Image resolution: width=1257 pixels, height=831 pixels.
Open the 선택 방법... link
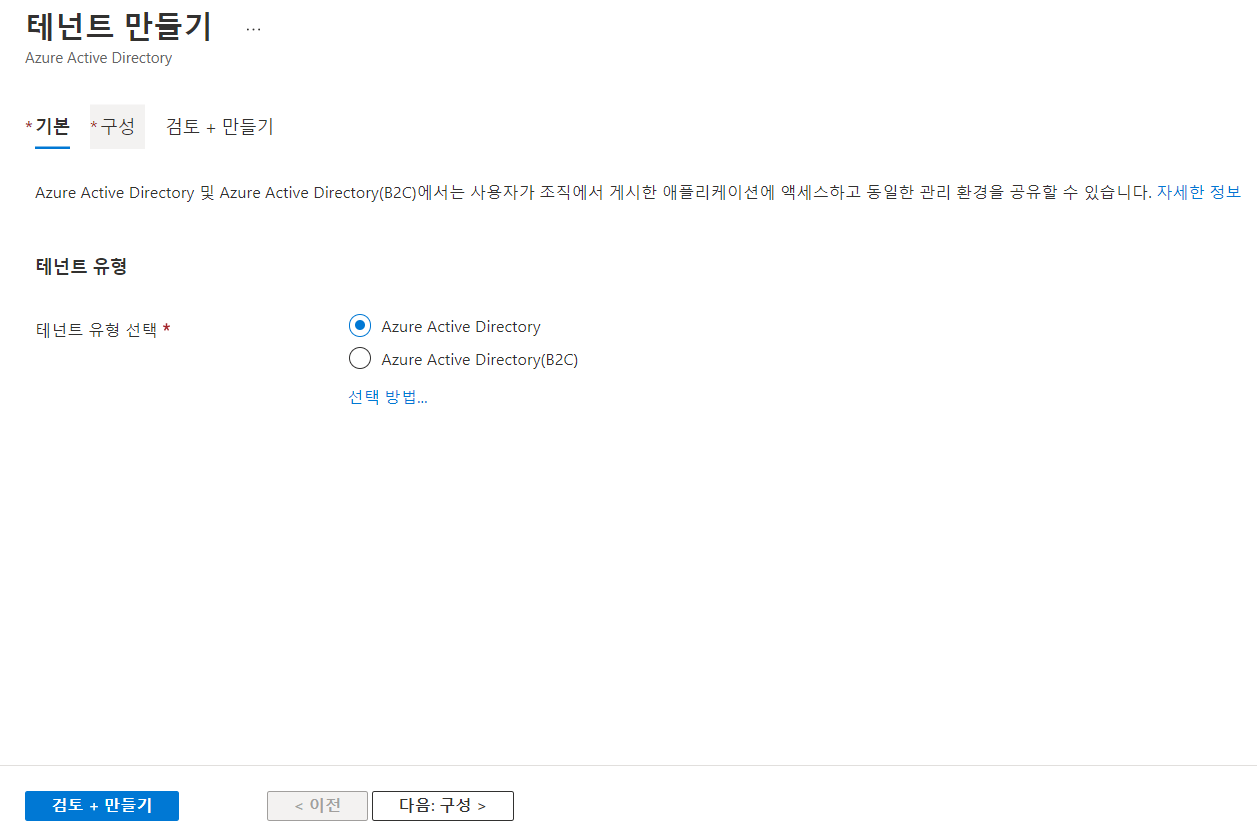coord(388,397)
